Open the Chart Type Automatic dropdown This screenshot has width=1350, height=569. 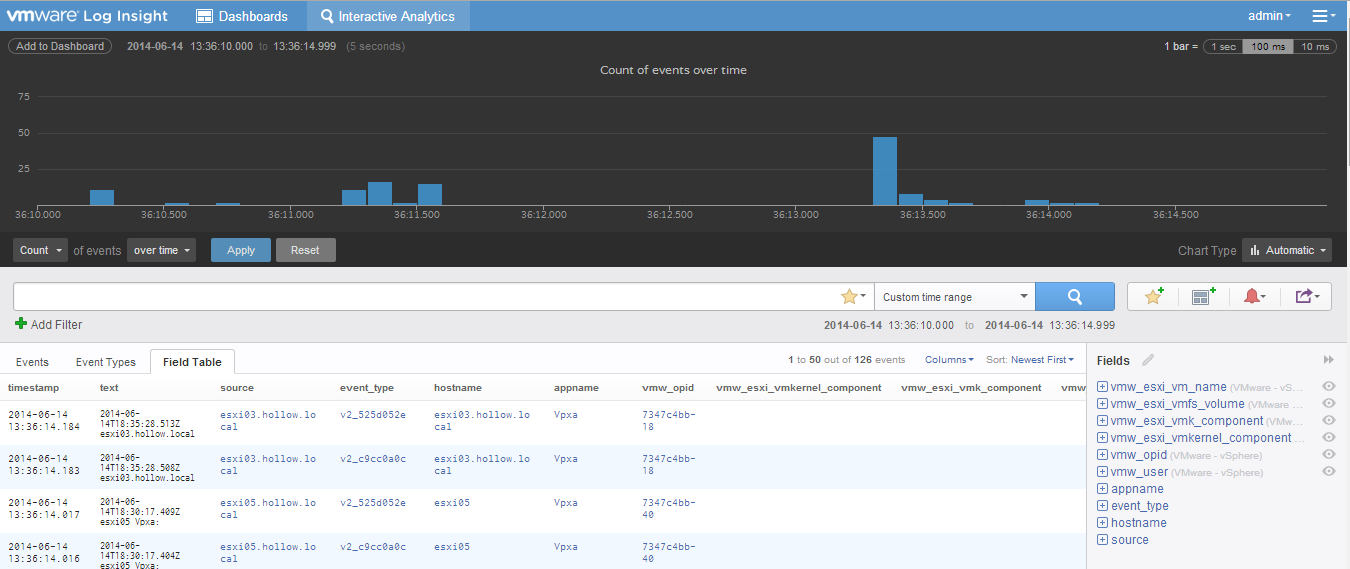pyautogui.click(x=1287, y=251)
